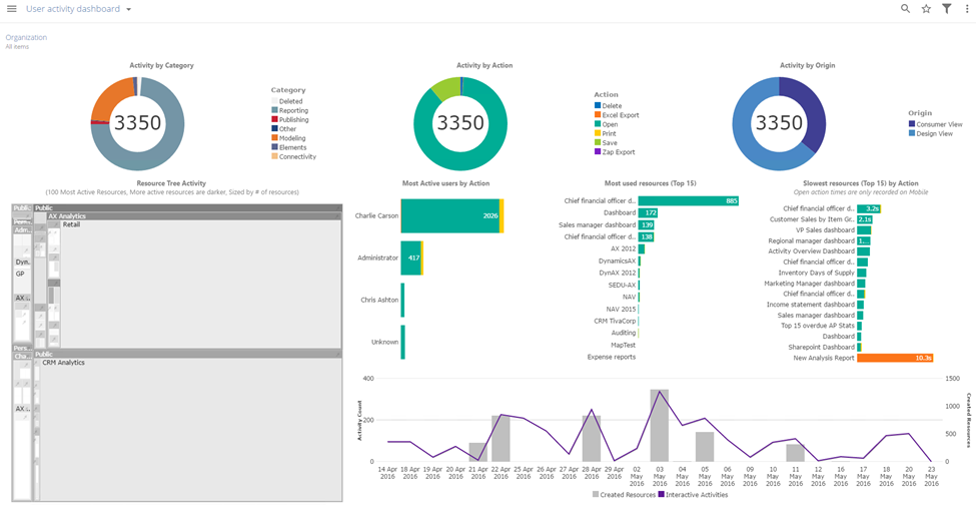Click Customer Sales by Item Gr.. bar
976x512 pixels.
pos(865,220)
